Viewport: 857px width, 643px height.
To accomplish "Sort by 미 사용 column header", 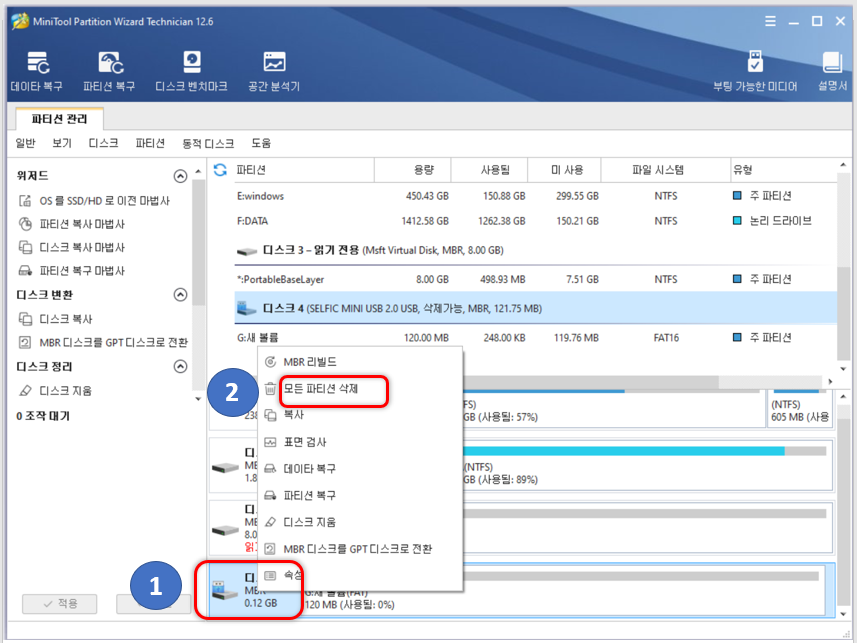I will coord(564,170).
